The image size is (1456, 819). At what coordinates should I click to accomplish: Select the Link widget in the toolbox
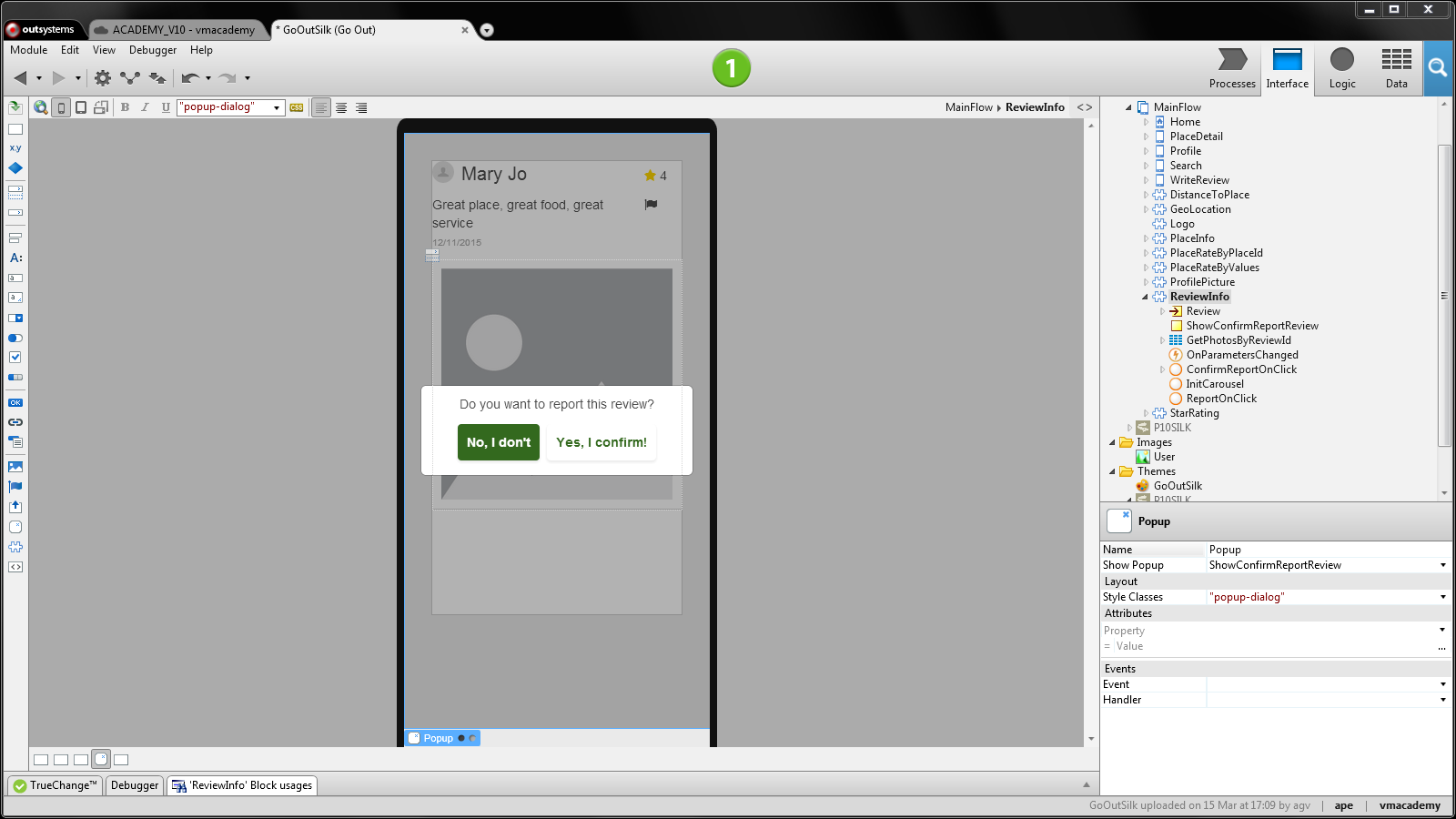(15, 421)
